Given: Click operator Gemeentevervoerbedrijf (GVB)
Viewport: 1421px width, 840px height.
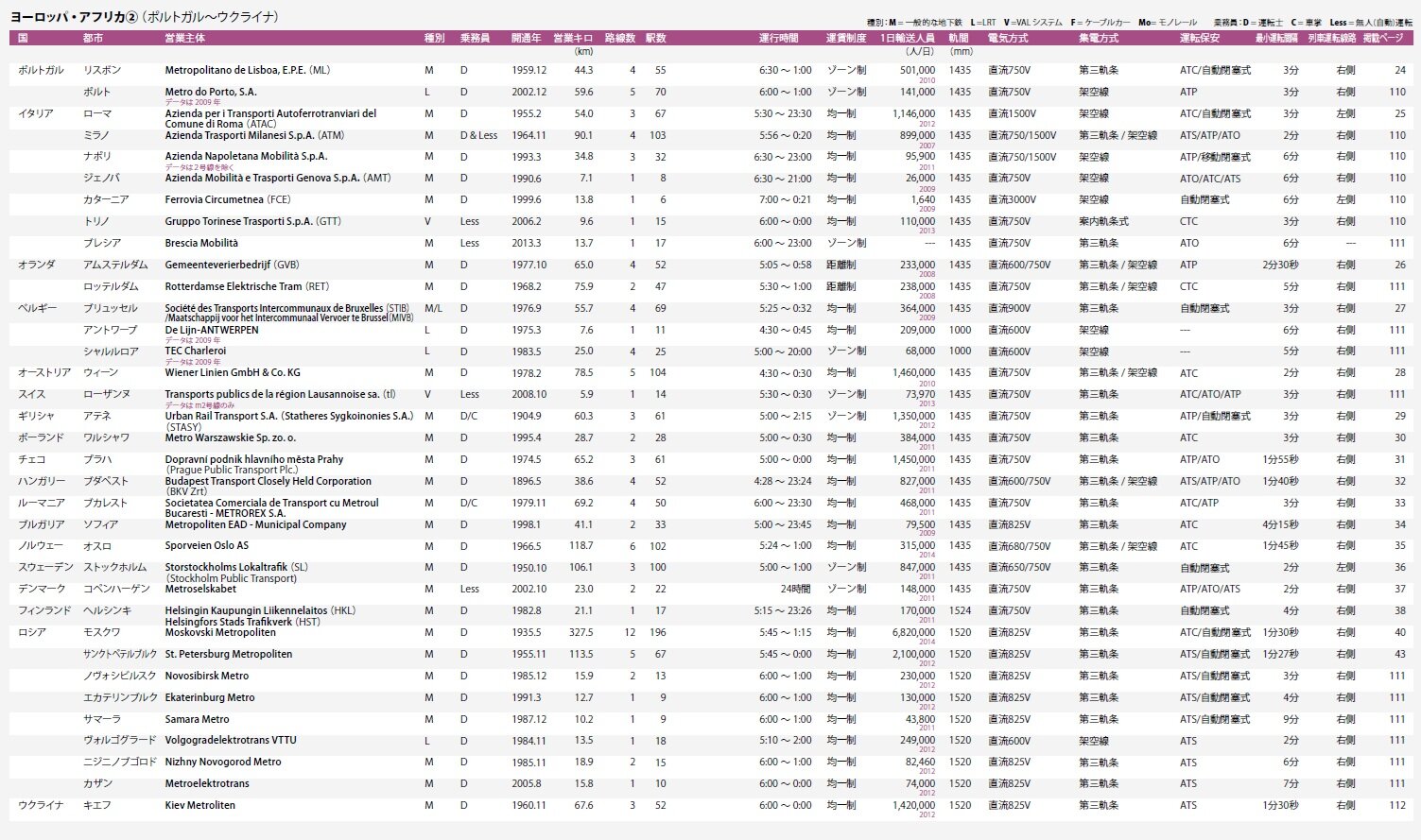Looking at the screenshot, I should (x=233, y=266).
